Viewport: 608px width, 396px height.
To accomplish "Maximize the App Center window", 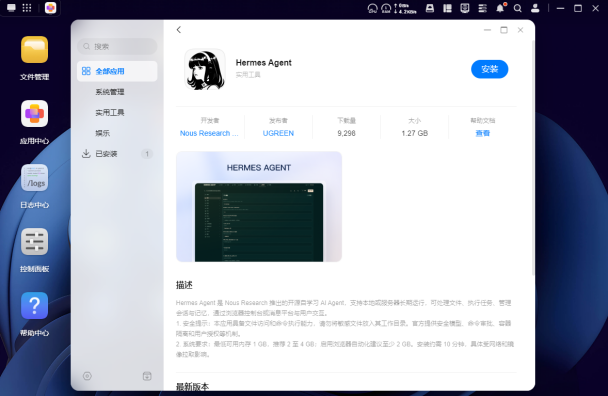I will (x=504, y=30).
